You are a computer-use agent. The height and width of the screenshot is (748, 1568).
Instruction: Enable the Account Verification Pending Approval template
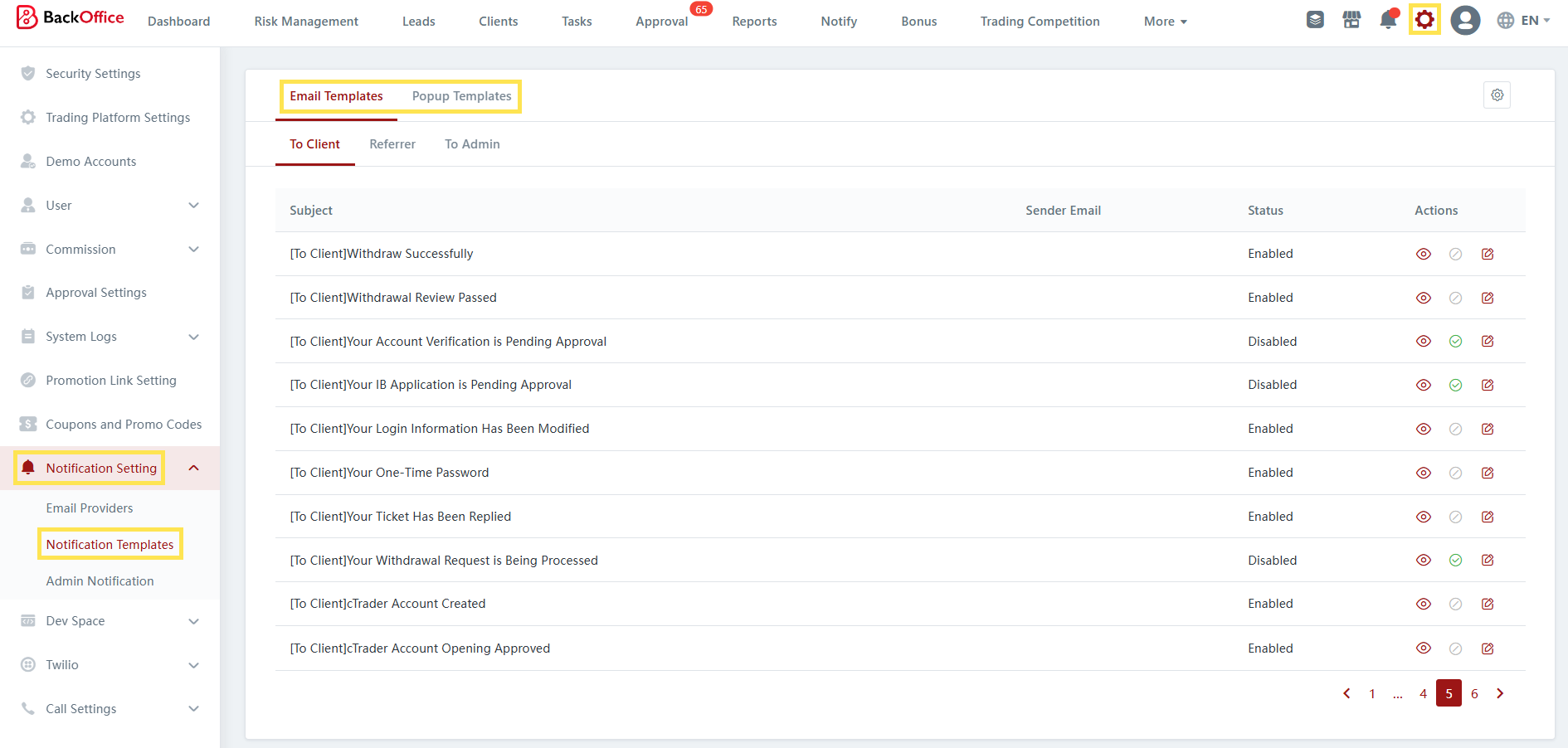pos(1455,341)
